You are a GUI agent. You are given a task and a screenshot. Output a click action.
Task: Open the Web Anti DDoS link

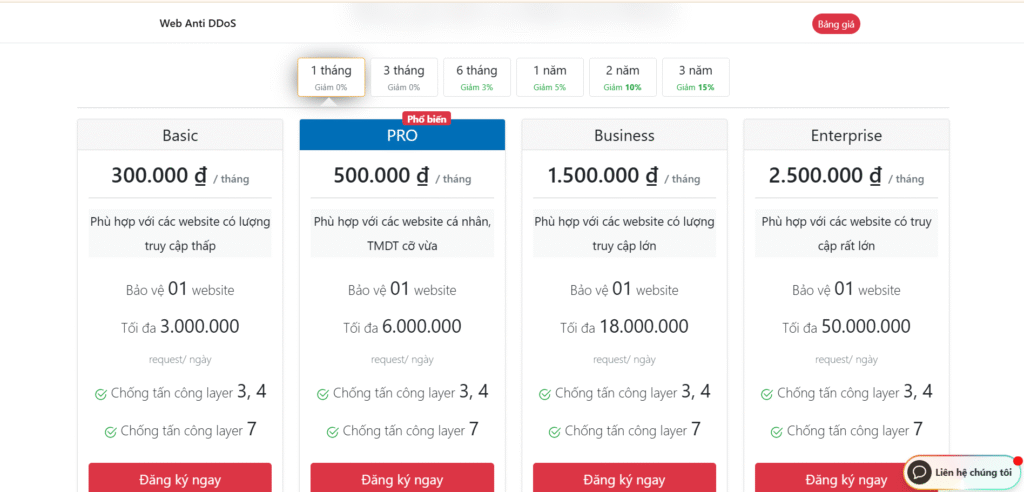[x=198, y=23]
